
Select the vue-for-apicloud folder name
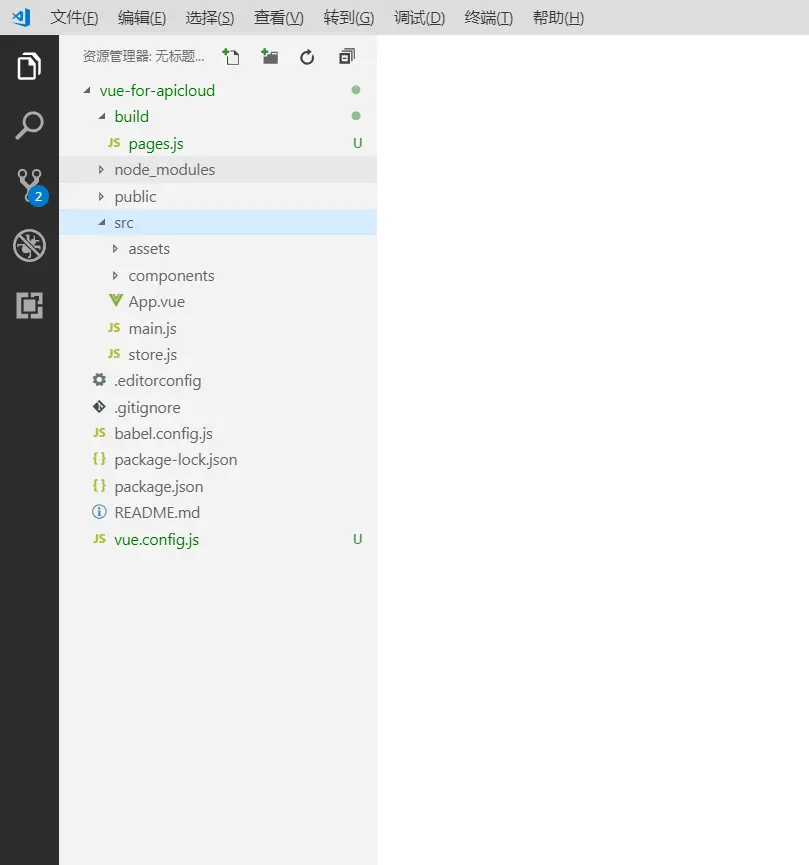[x=157, y=90]
